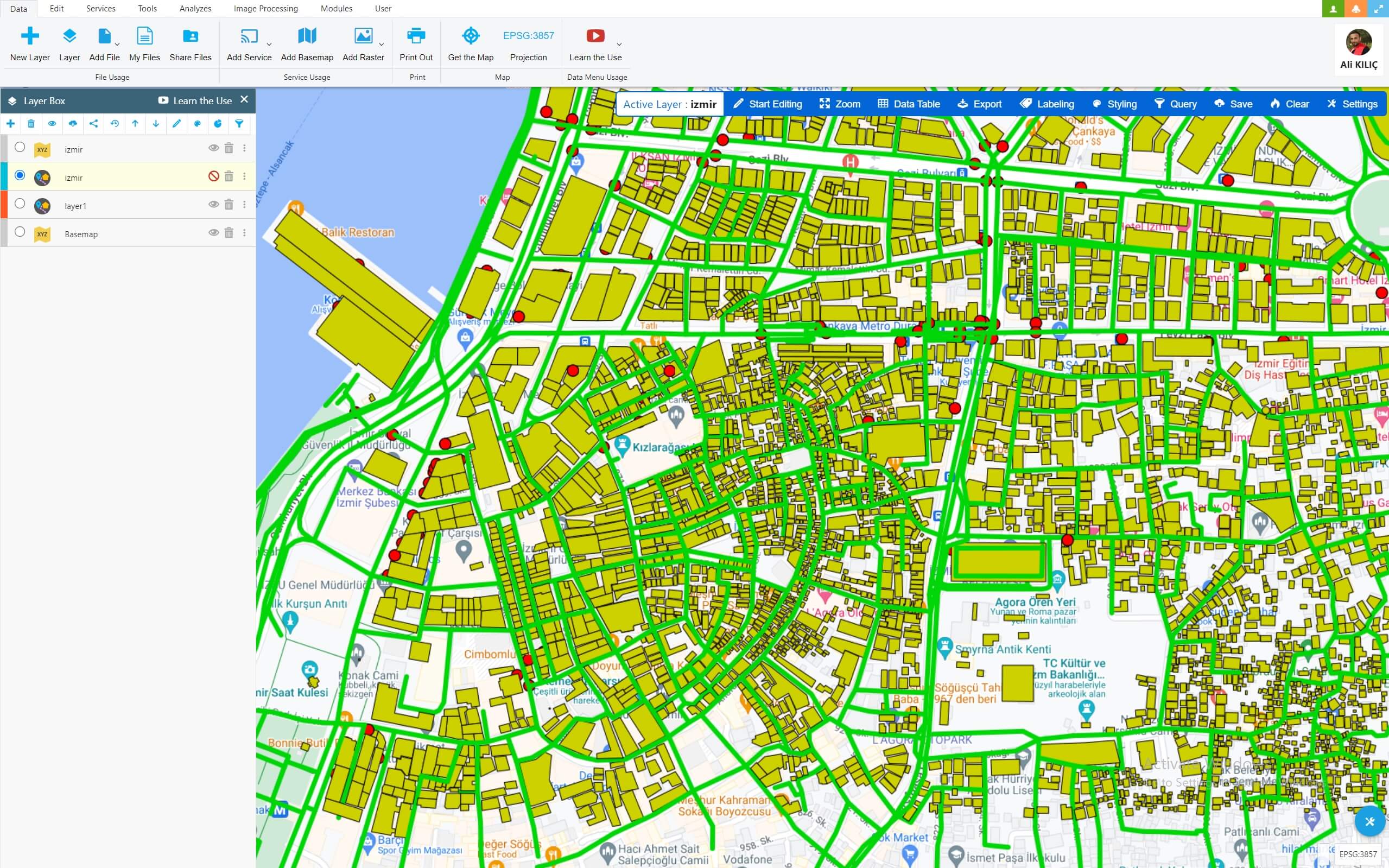Select the layer1 radio button

click(x=20, y=204)
